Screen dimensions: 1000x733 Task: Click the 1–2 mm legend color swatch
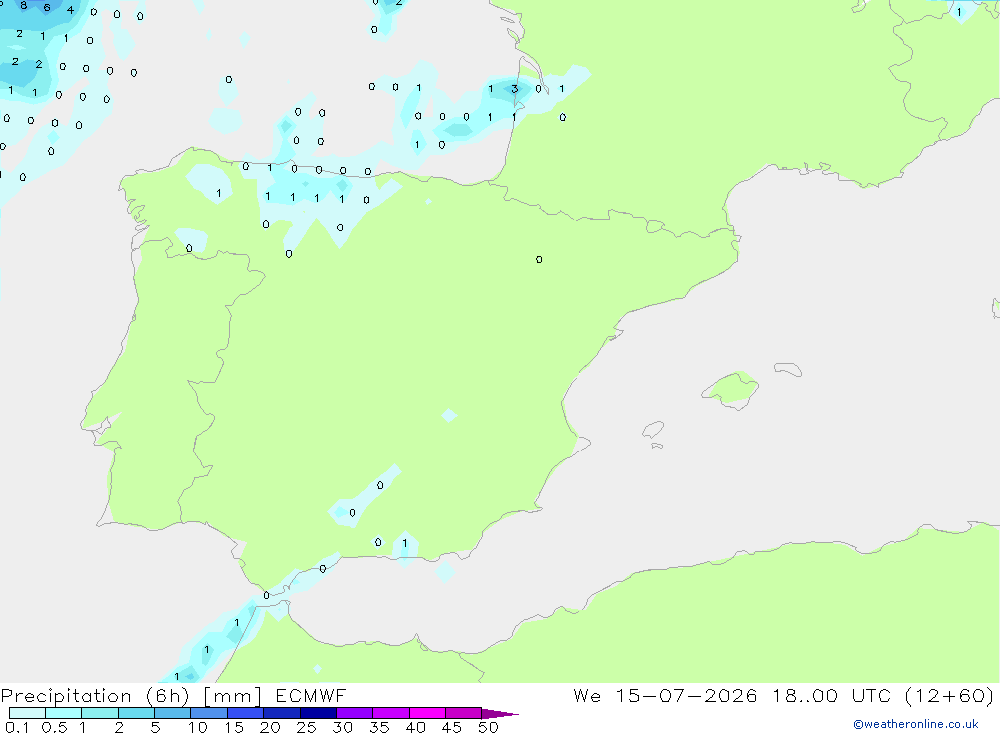(99, 713)
